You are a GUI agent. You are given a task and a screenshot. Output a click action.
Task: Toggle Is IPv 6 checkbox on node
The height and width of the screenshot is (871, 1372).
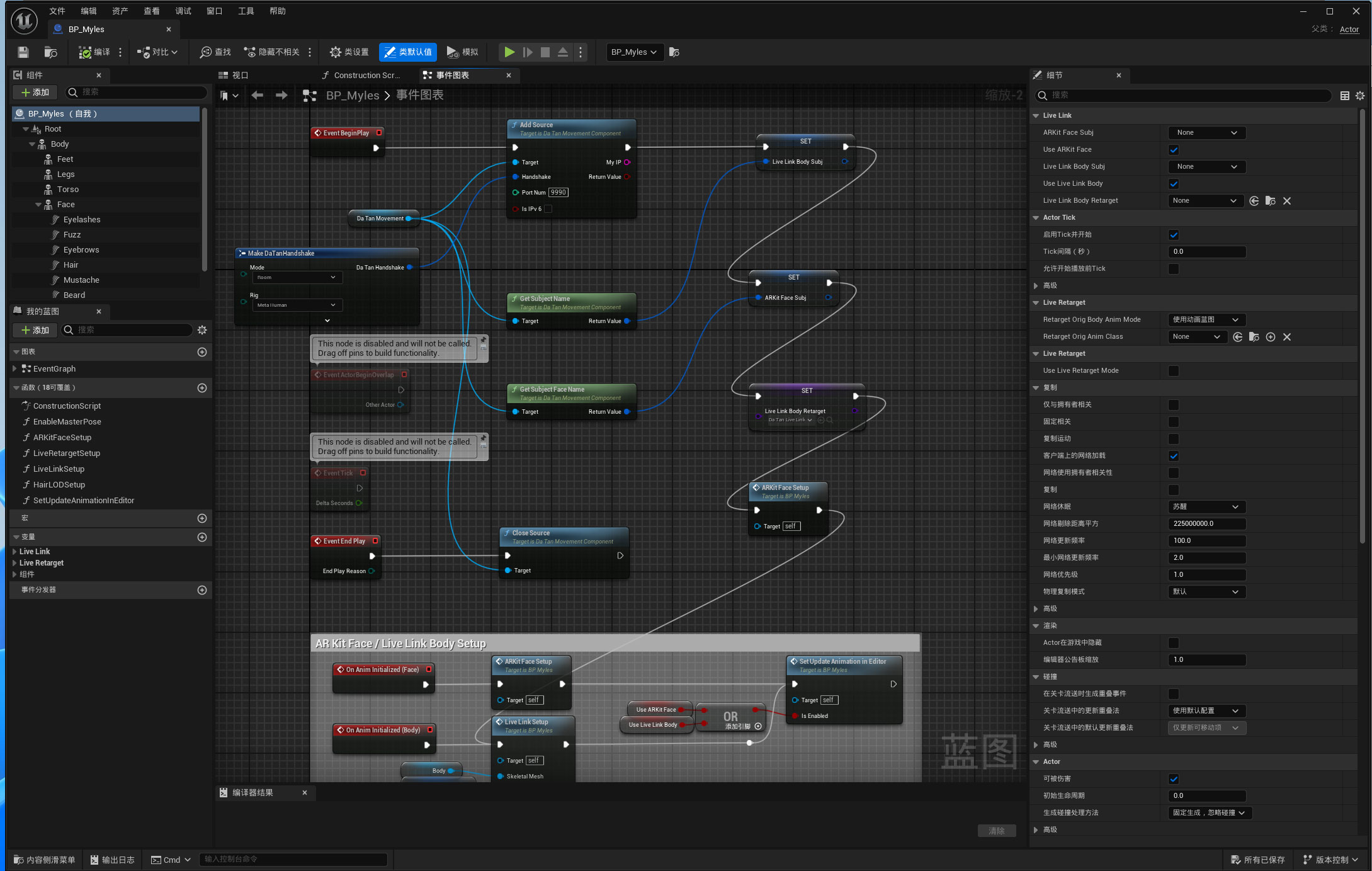click(x=548, y=209)
